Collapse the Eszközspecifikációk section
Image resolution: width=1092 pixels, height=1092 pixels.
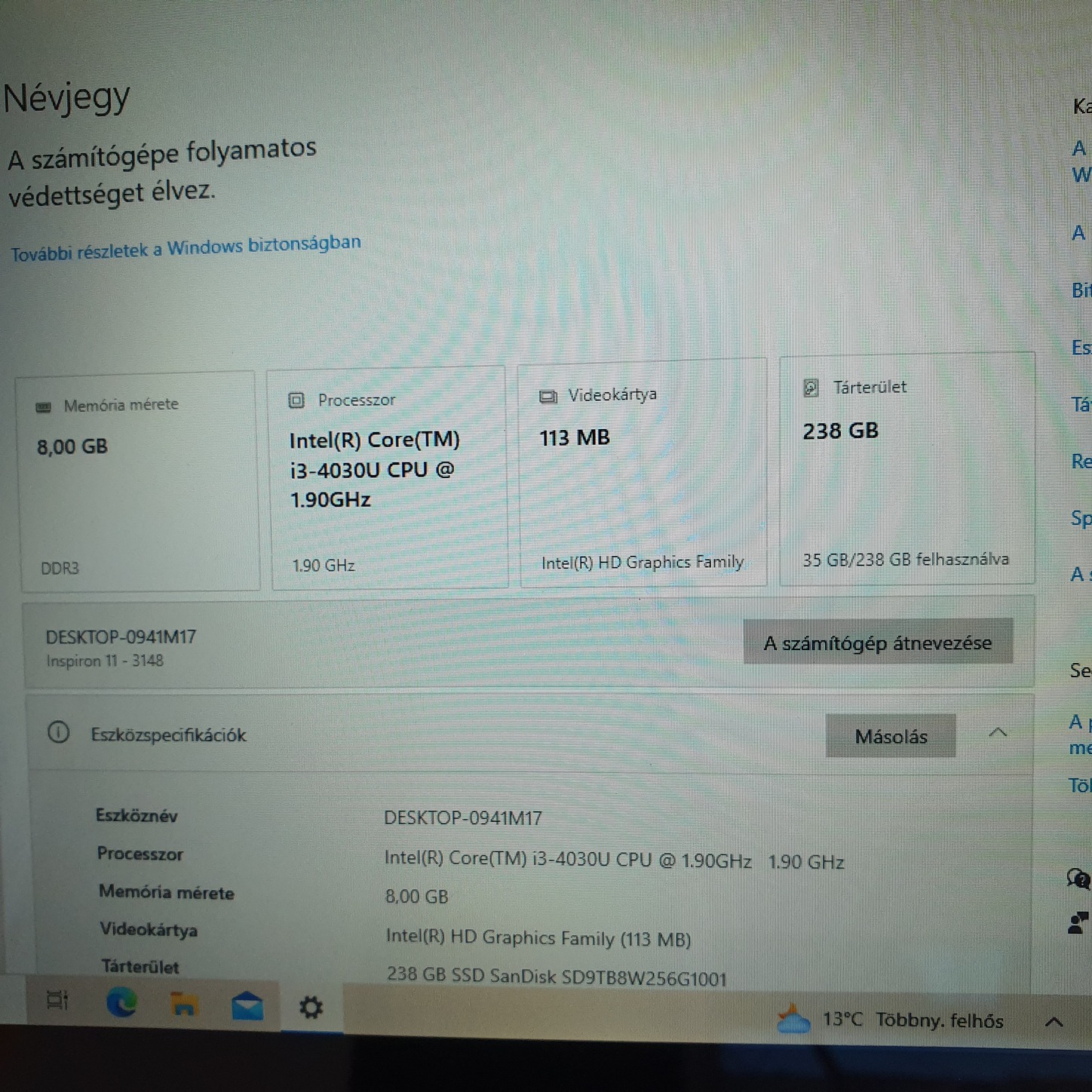pos(998,732)
